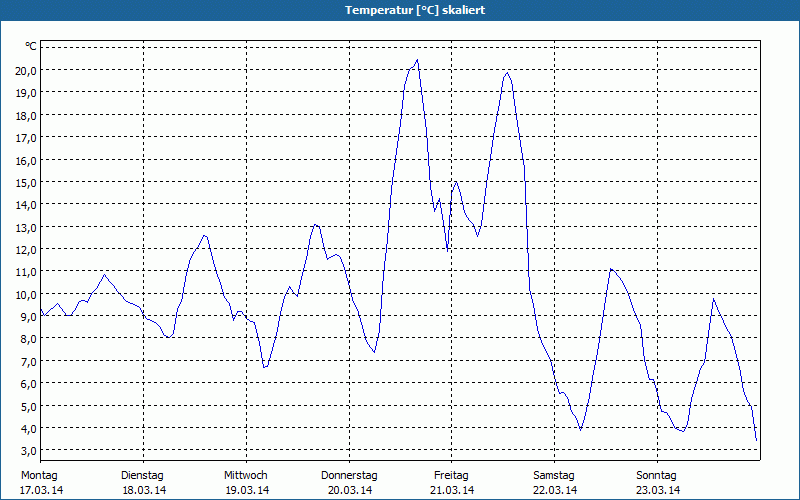
Task: Click the 16,0 value on the y-axis
Action: [x=26, y=161]
